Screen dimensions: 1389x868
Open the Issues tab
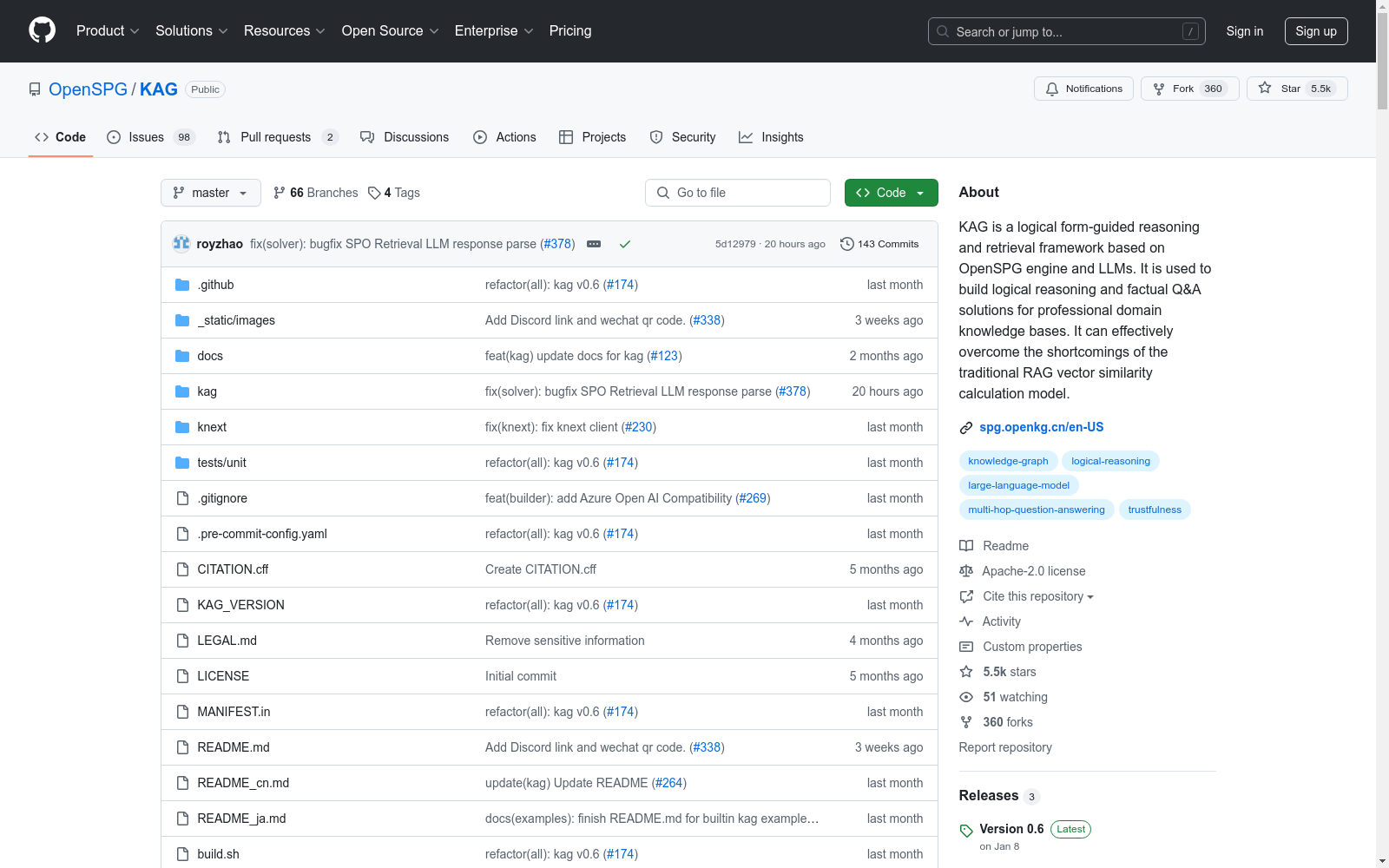pyautogui.click(x=151, y=137)
